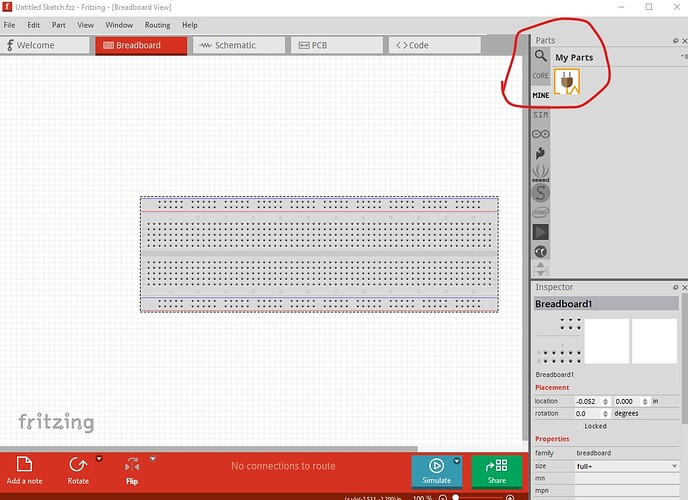This screenshot has width=688, height=500.
Task: Open the Simulate button dropdown arrow
Action: pos(457,460)
